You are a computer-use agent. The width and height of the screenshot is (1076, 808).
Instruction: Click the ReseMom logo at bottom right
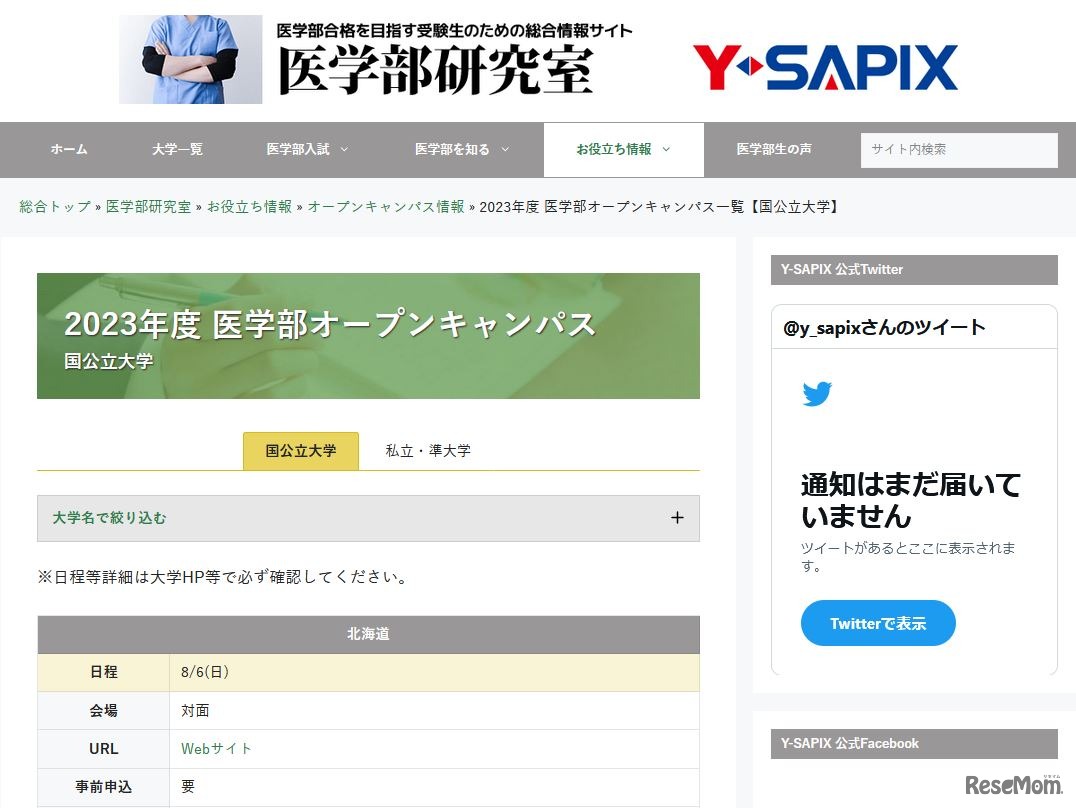point(1013,785)
